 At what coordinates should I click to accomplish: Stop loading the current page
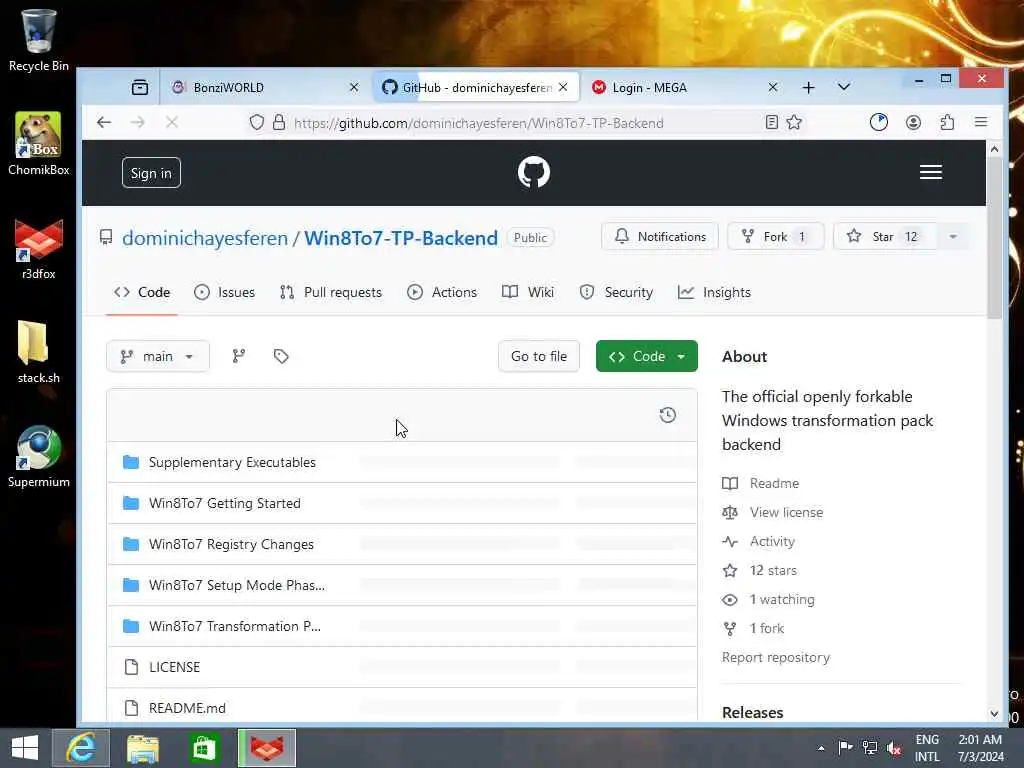tap(172, 122)
